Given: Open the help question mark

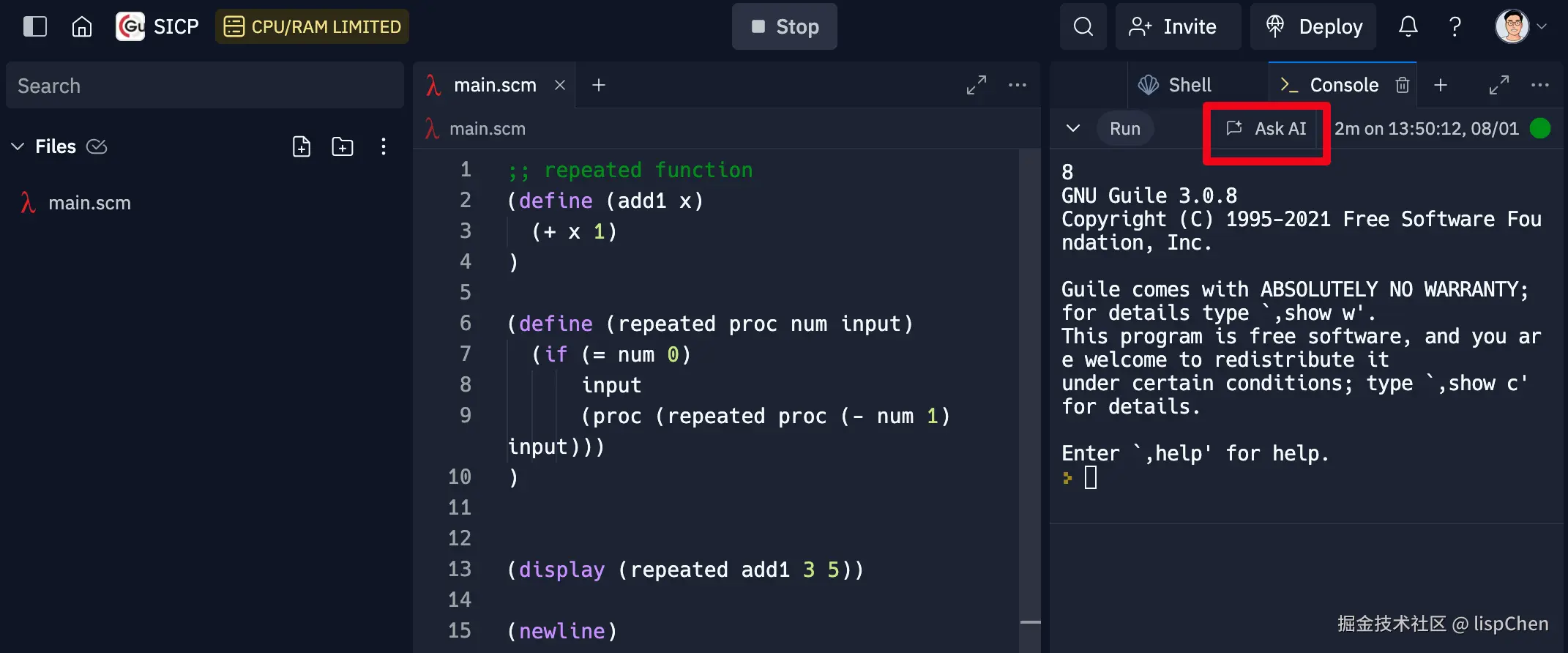Looking at the screenshot, I should pyautogui.click(x=1455, y=27).
